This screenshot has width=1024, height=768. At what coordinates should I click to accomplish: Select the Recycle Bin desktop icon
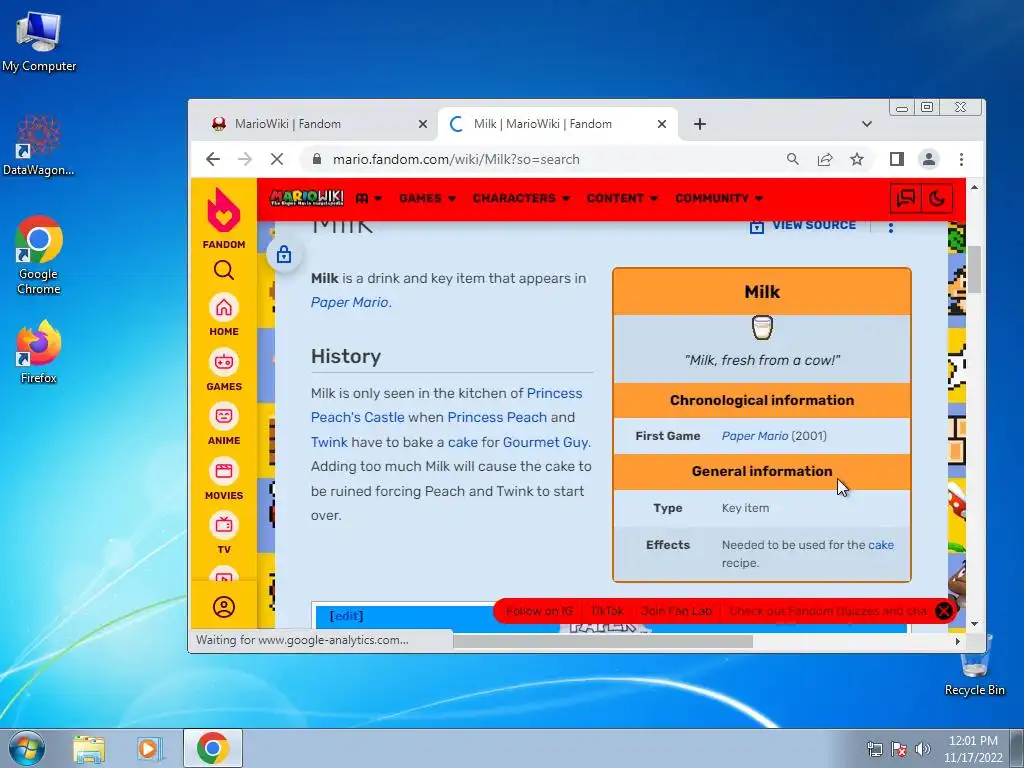point(974,664)
